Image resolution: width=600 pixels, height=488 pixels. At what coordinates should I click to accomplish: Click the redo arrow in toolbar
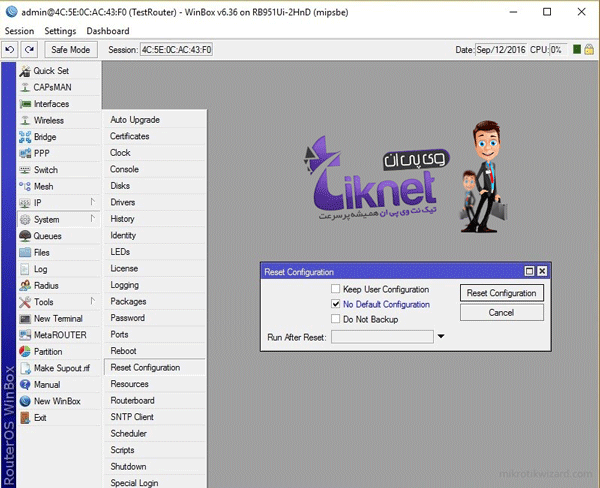29,49
